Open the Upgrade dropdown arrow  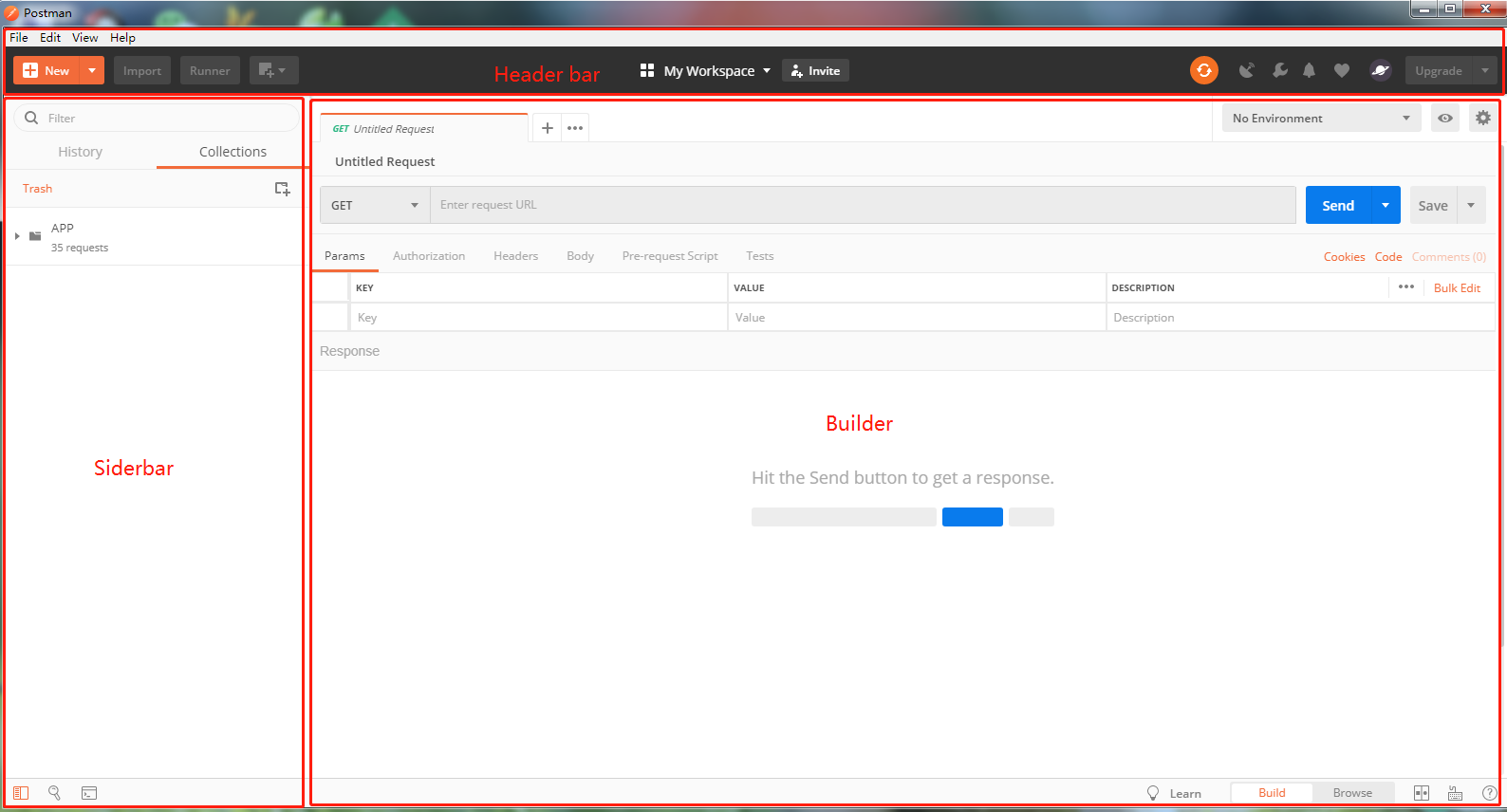(1485, 70)
